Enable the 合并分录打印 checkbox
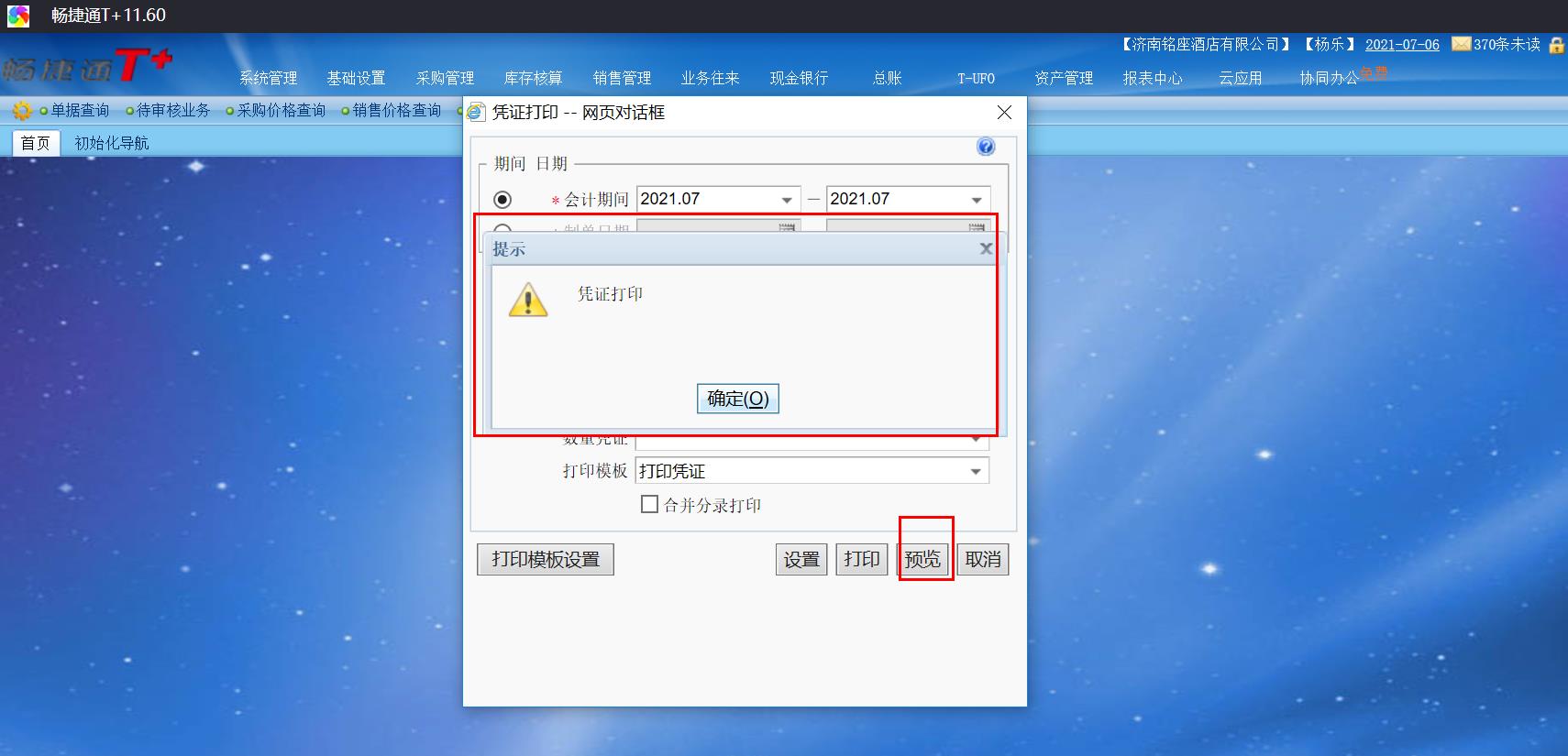Image resolution: width=1568 pixels, height=756 pixels. coord(649,504)
